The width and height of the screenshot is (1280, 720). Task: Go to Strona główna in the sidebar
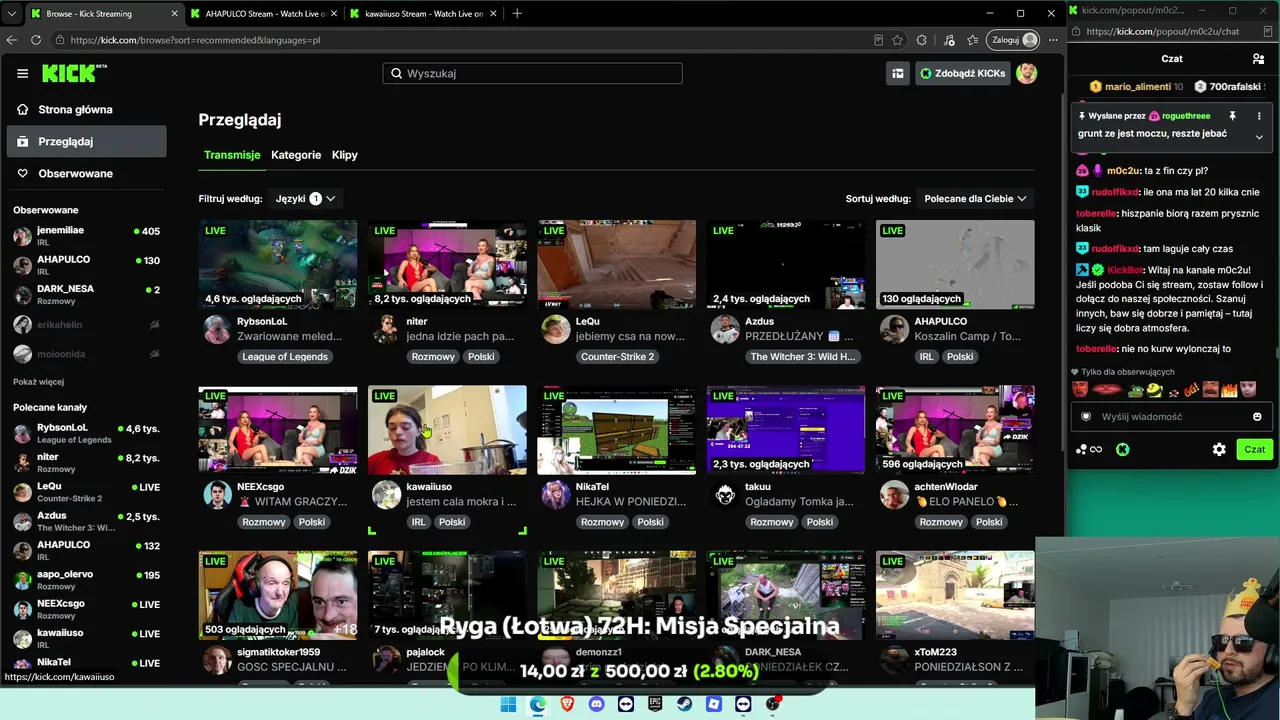pyautogui.click(x=86, y=109)
